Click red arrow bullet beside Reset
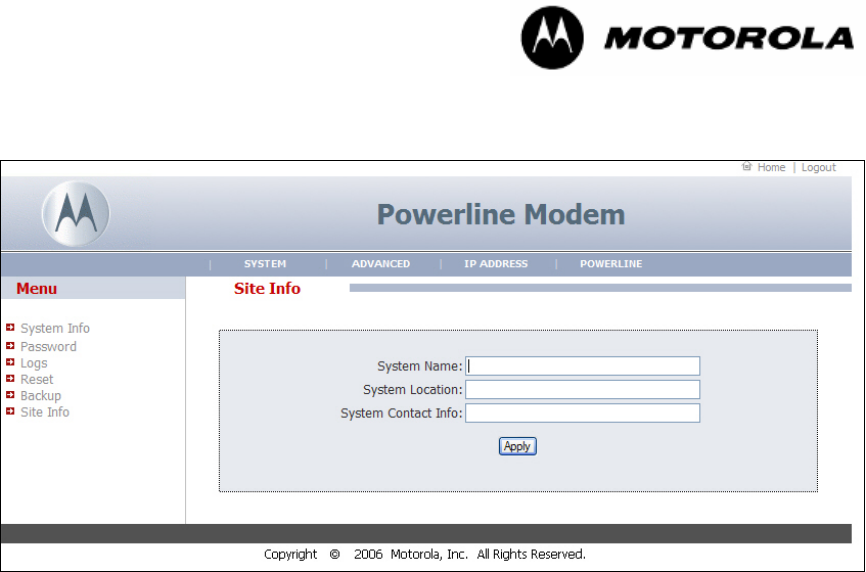 click(10, 379)
